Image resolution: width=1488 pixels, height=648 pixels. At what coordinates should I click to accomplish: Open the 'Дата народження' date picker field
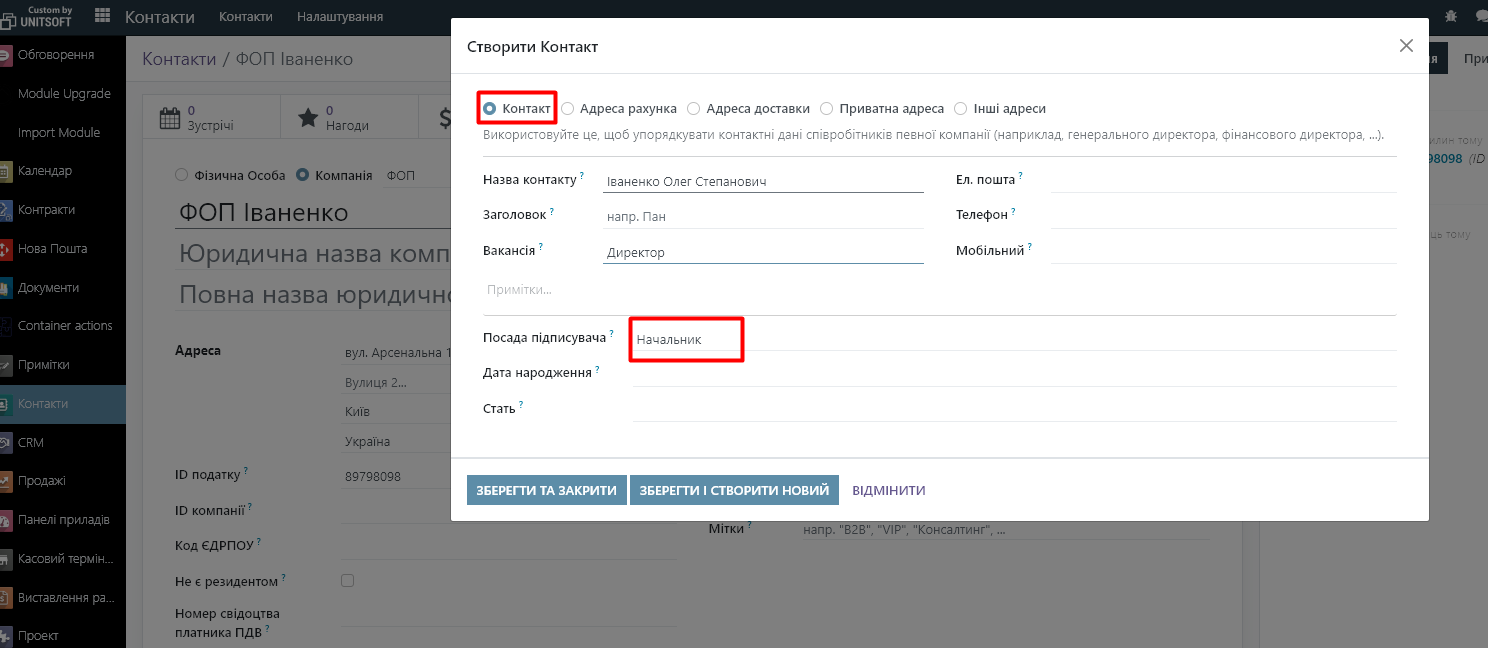(x=1013, y=372)
